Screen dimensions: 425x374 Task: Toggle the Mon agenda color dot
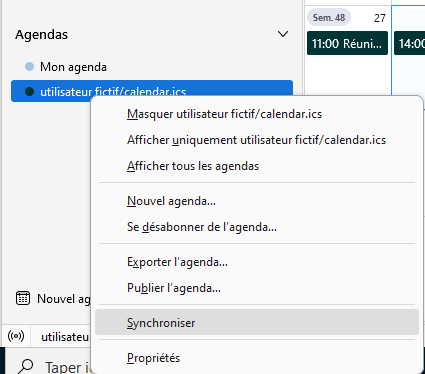tap(30, 66)
